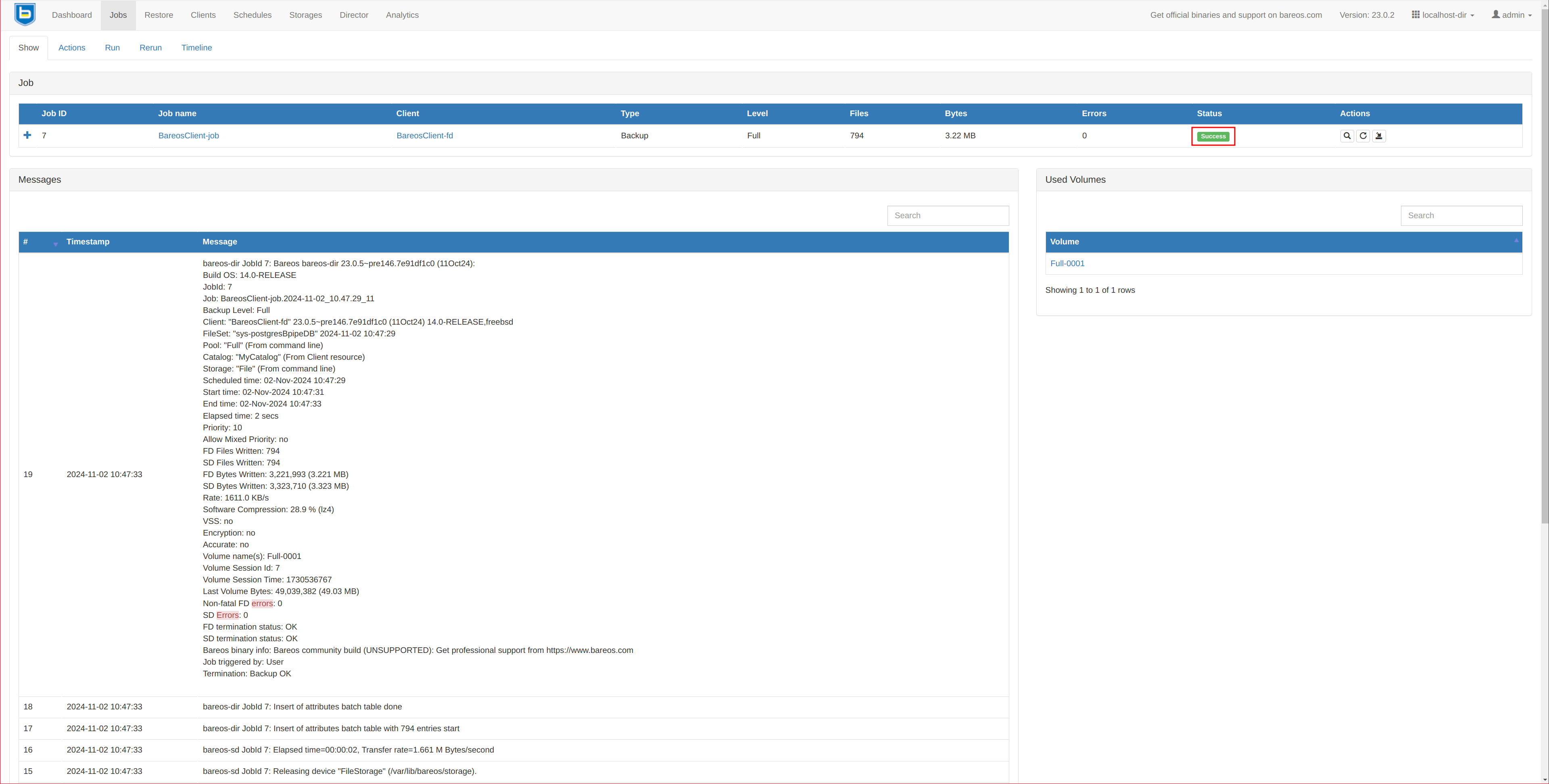
Task: Click the Used Volumes search field
Action: click(1461, 216)
